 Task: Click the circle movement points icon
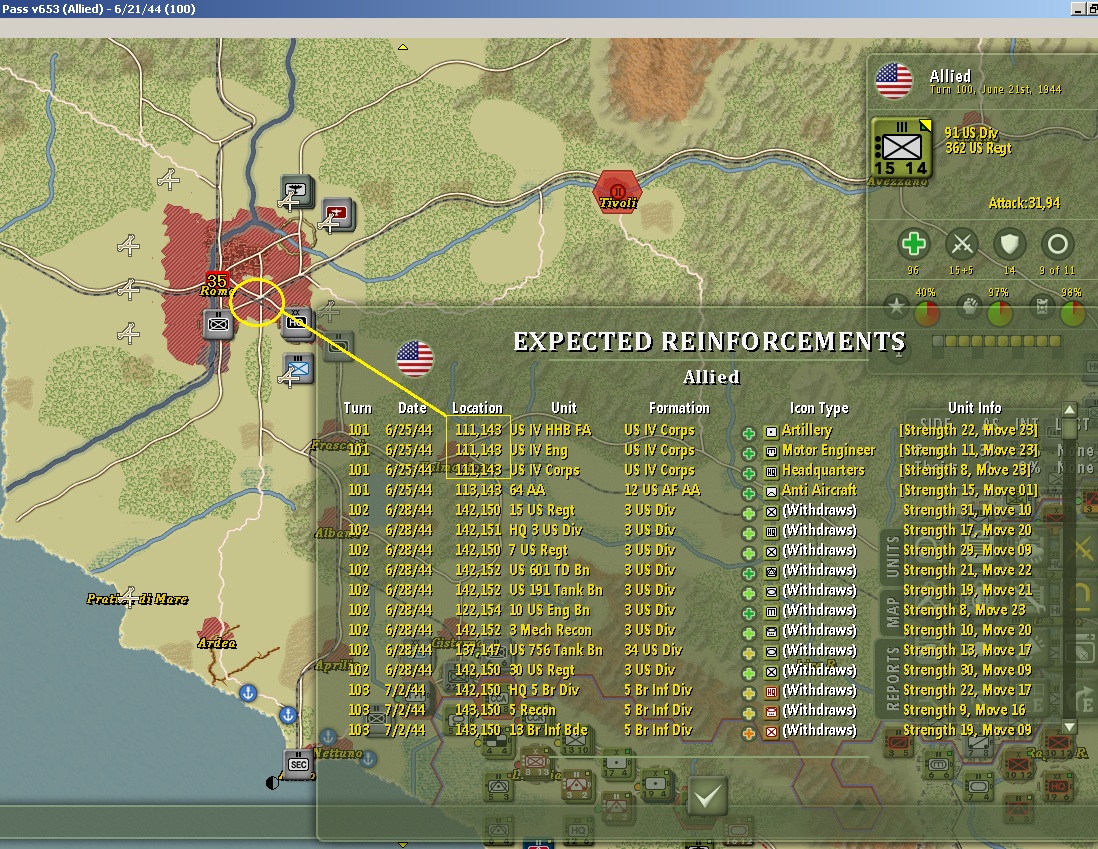(x=1057, y=244)
